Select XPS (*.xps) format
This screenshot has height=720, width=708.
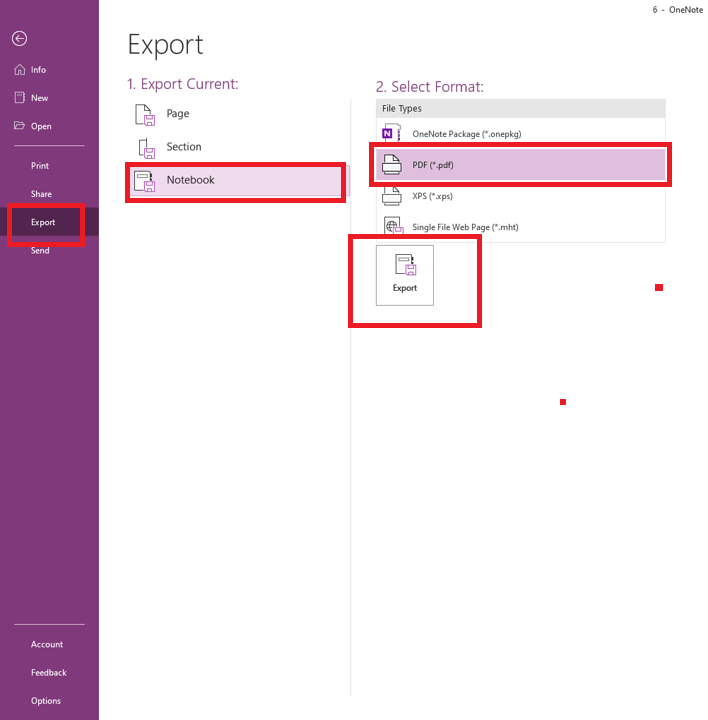520,196
